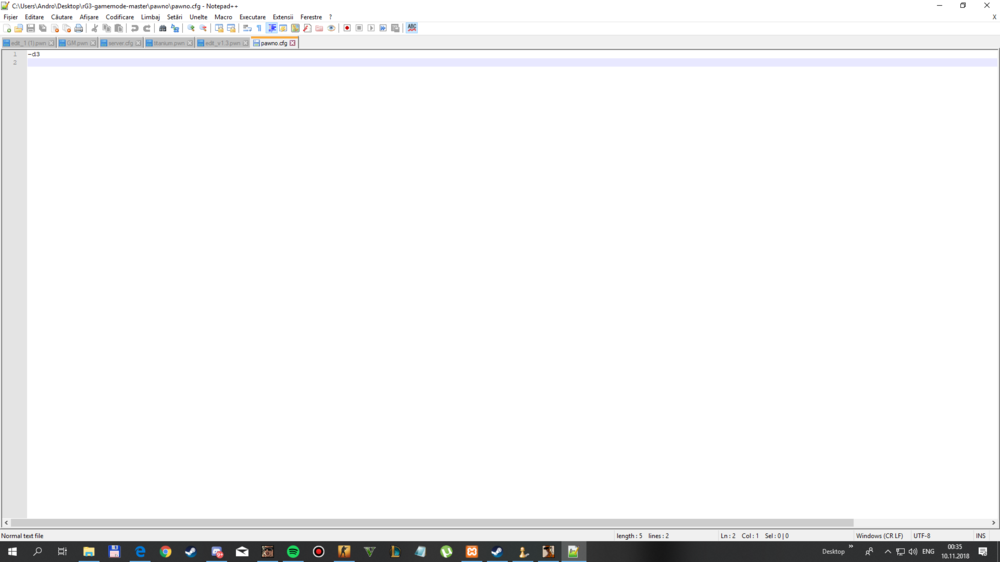
Task: Open the Căutare menu
Action: pyautogui.click(x=62, y=17)
